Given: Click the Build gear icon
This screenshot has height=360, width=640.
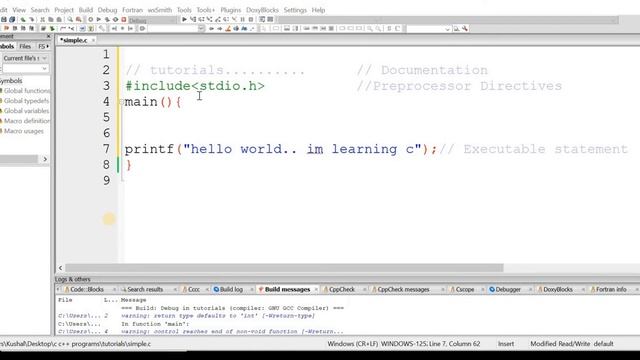Looking at the screenshot, I should pos(90,19).
